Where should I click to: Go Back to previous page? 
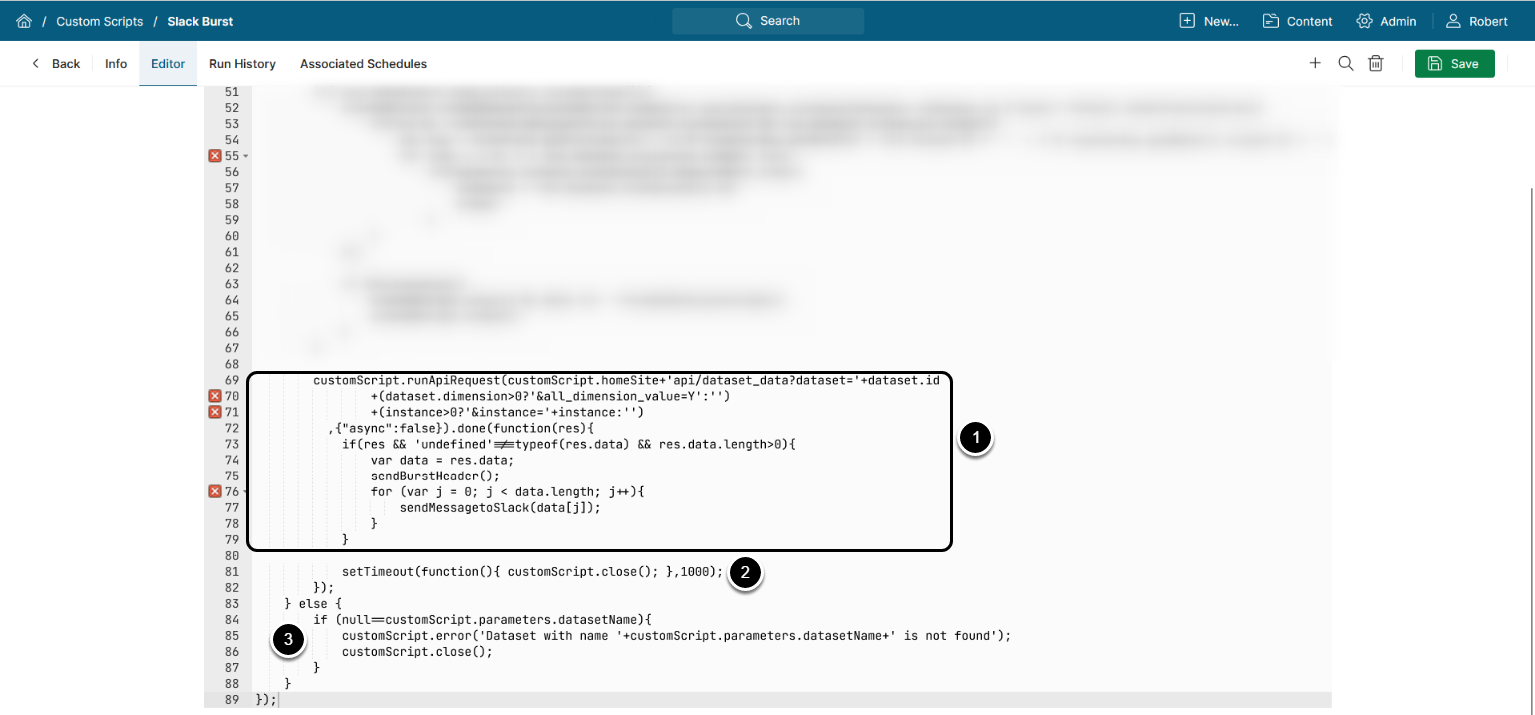coord(55,64)
